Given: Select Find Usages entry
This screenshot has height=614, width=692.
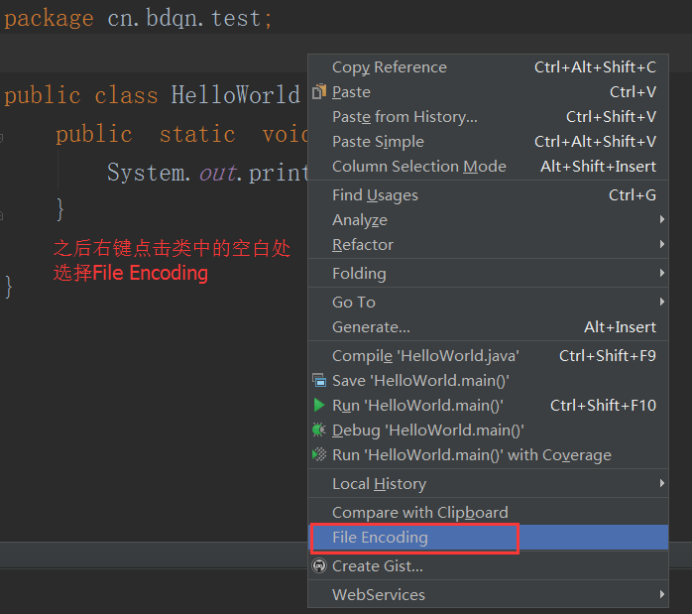Looking at the screenshot, I should click(488, 195).
